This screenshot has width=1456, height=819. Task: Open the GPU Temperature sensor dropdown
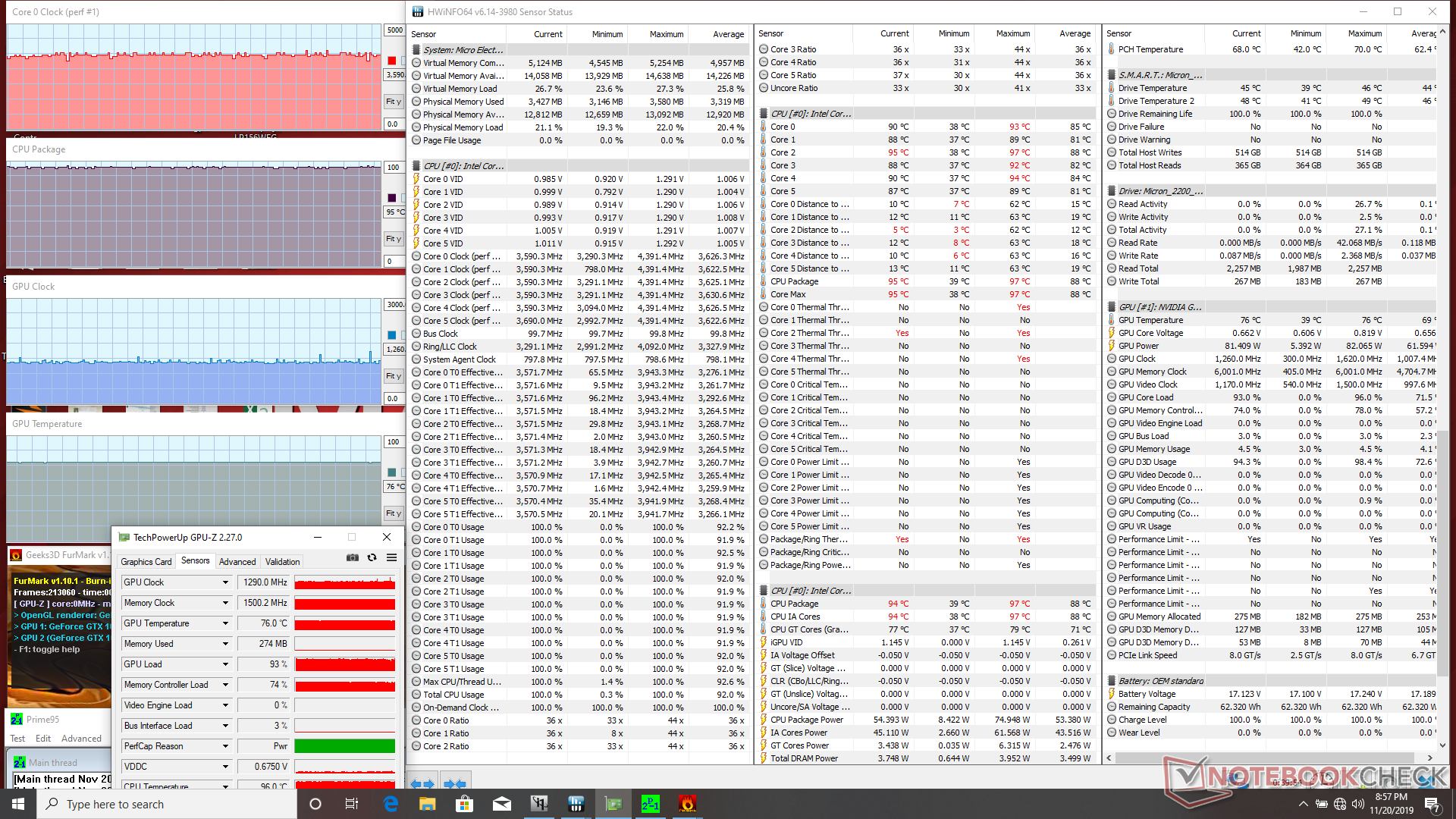(225, 623)
